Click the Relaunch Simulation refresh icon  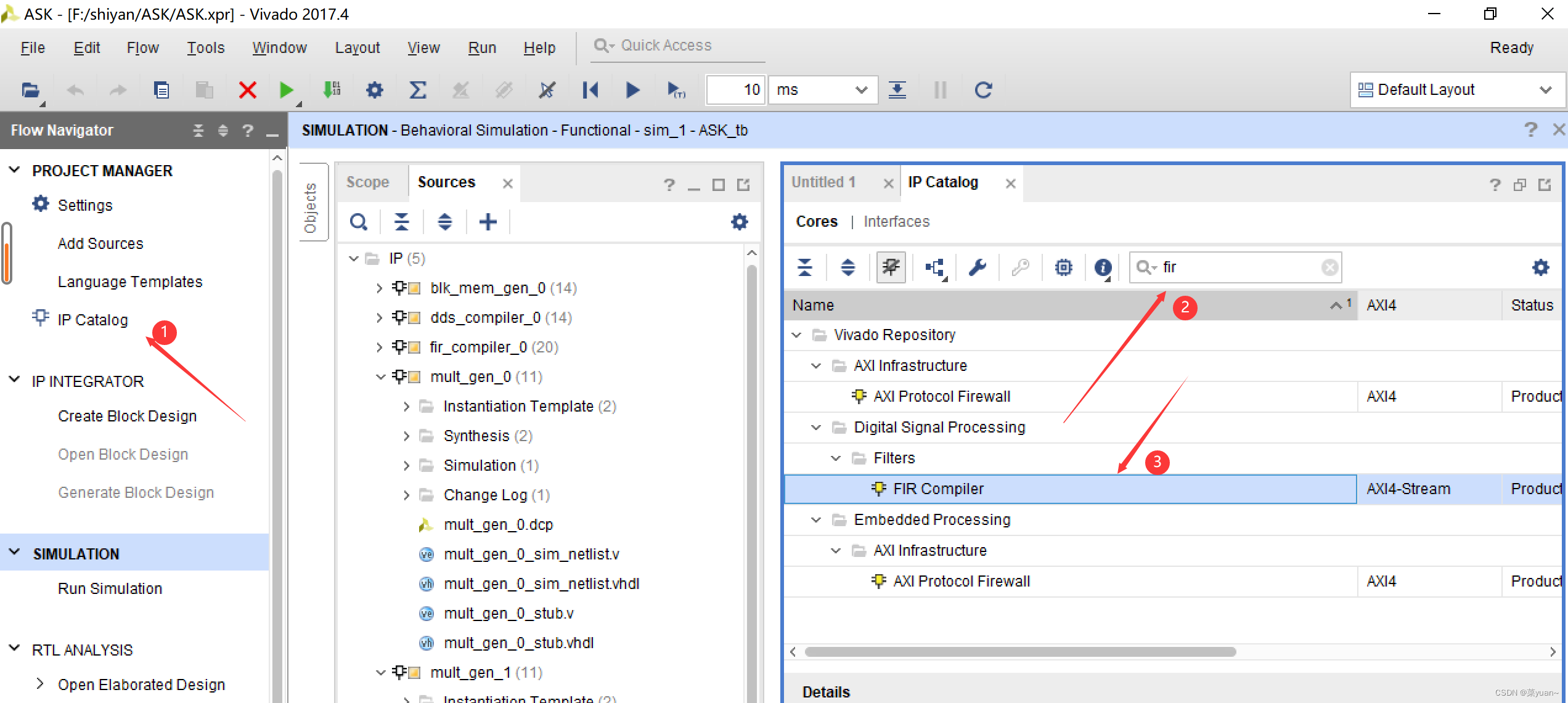[983, 90]
